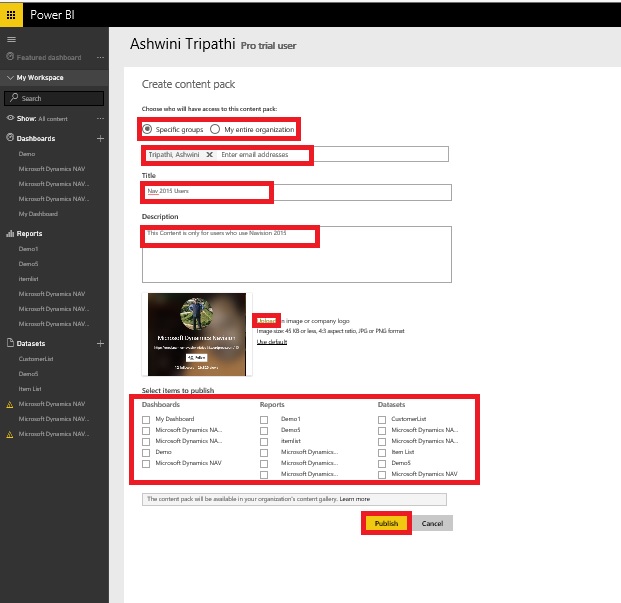Viewport: 621px width, 603px height.
Task: Click the Title text field
Action: point(296,192)
